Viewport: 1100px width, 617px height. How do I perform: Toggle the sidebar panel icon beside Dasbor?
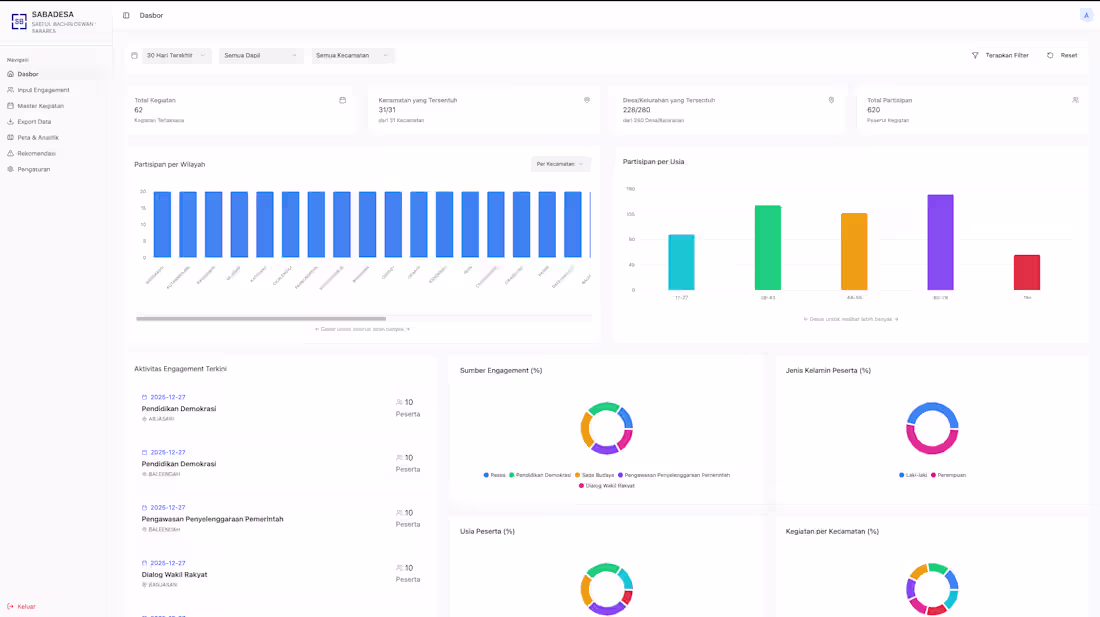click(126, 15)
